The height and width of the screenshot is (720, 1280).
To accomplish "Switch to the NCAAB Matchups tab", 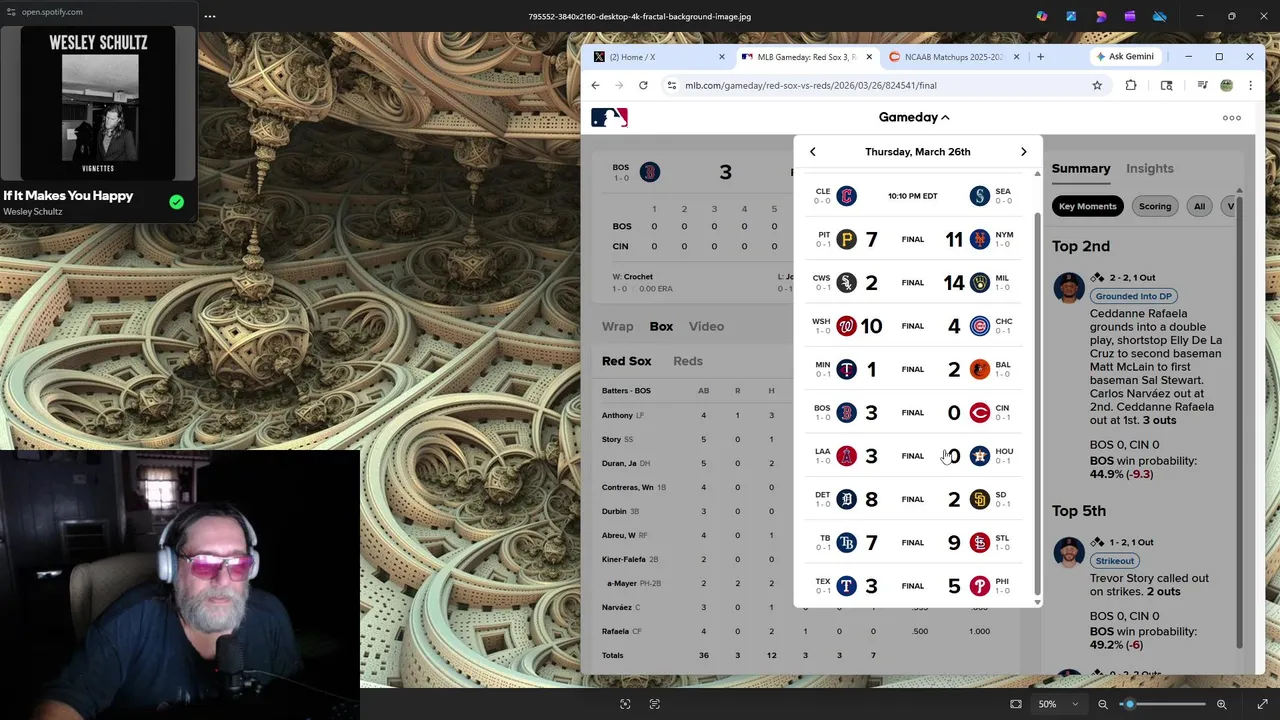I will pos(953,57).
